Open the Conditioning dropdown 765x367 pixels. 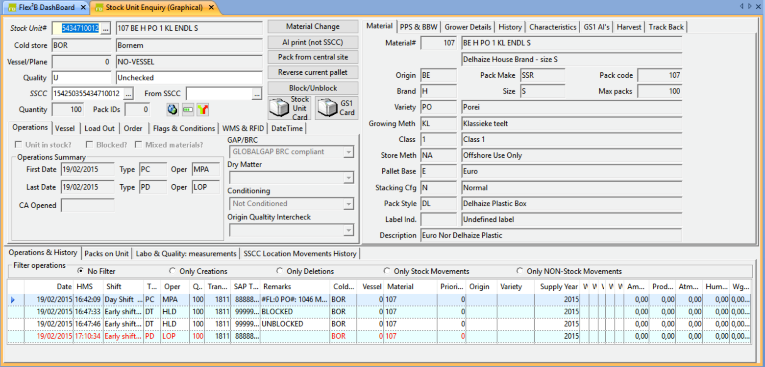pos(348,204)
